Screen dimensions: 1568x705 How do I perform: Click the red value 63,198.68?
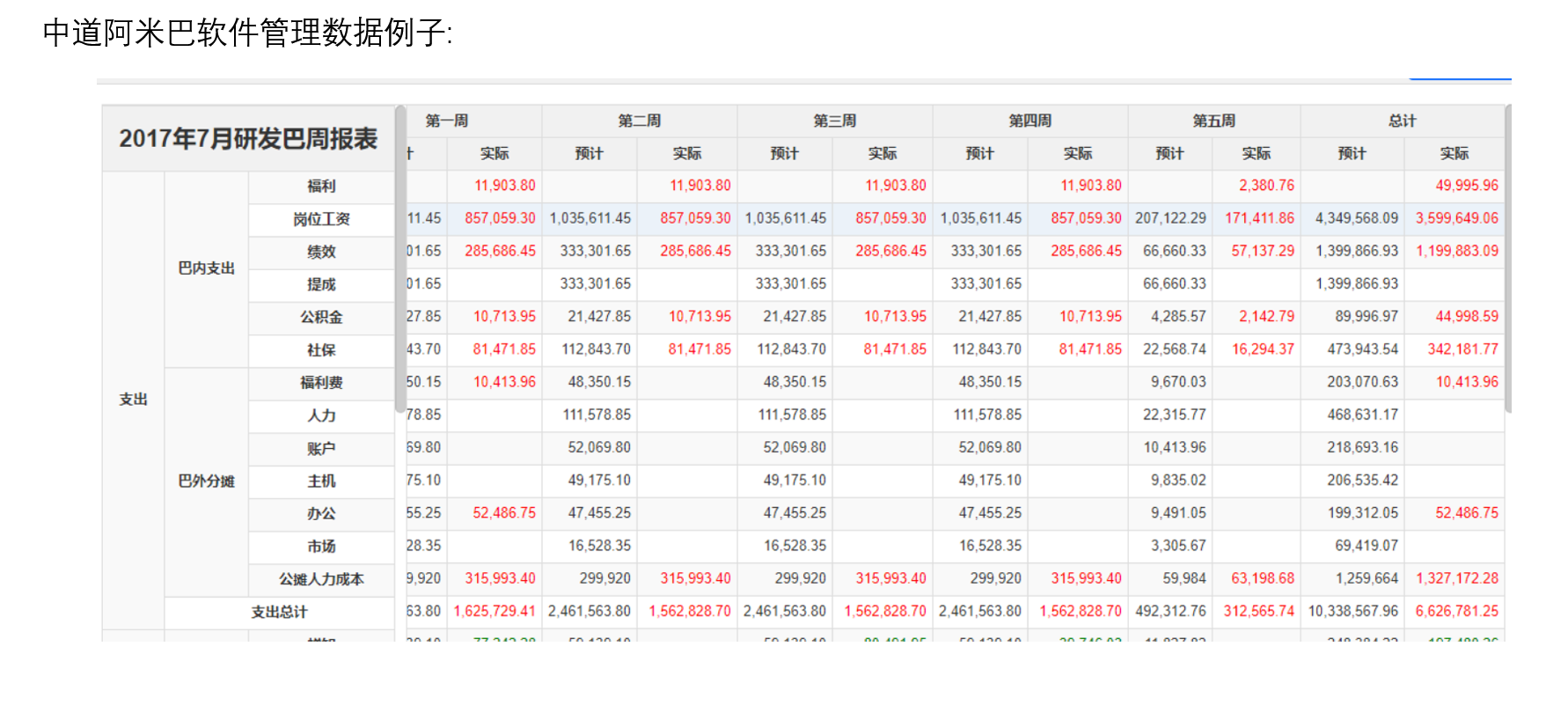tap(1257, 578)
